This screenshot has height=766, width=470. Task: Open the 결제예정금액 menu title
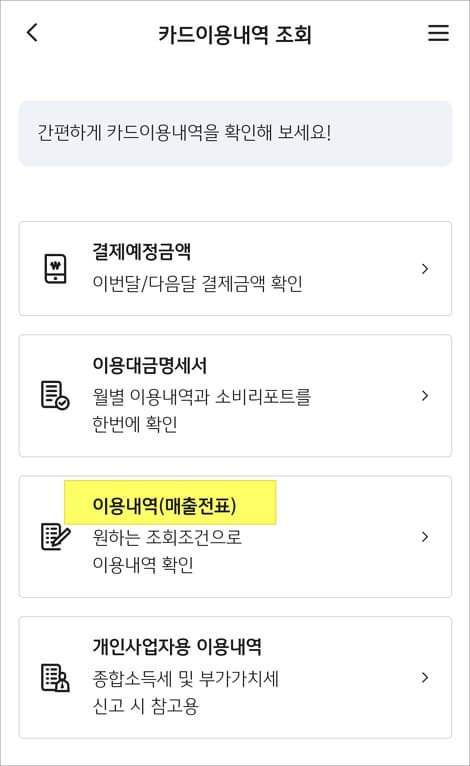point(142,252)
